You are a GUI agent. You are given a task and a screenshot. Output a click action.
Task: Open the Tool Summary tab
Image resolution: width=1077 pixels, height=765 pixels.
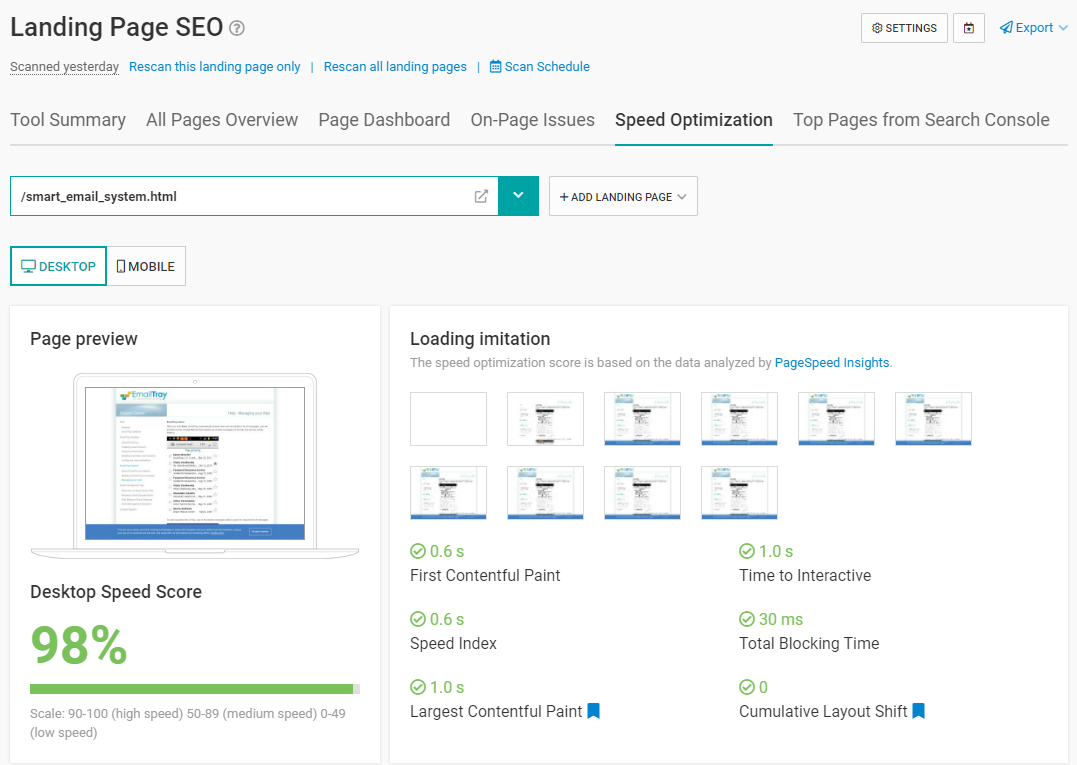[67, 120]
